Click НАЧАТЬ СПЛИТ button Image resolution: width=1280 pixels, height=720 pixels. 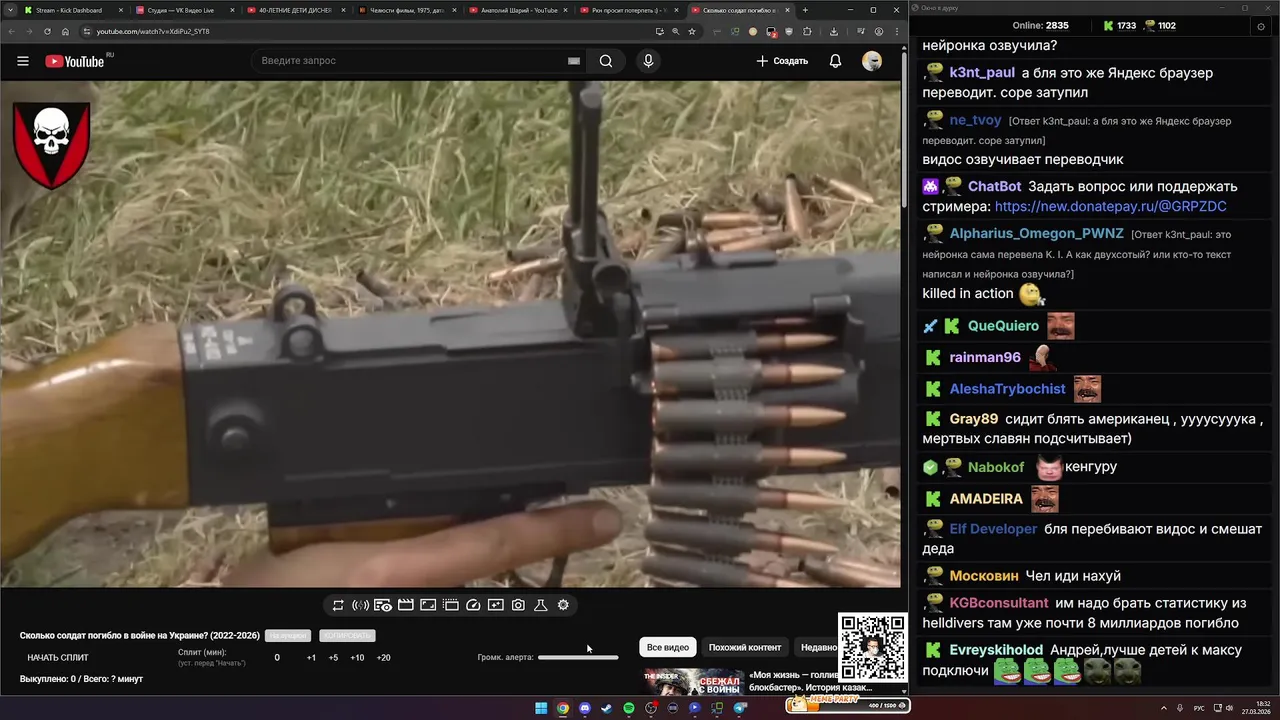point(58,658)
